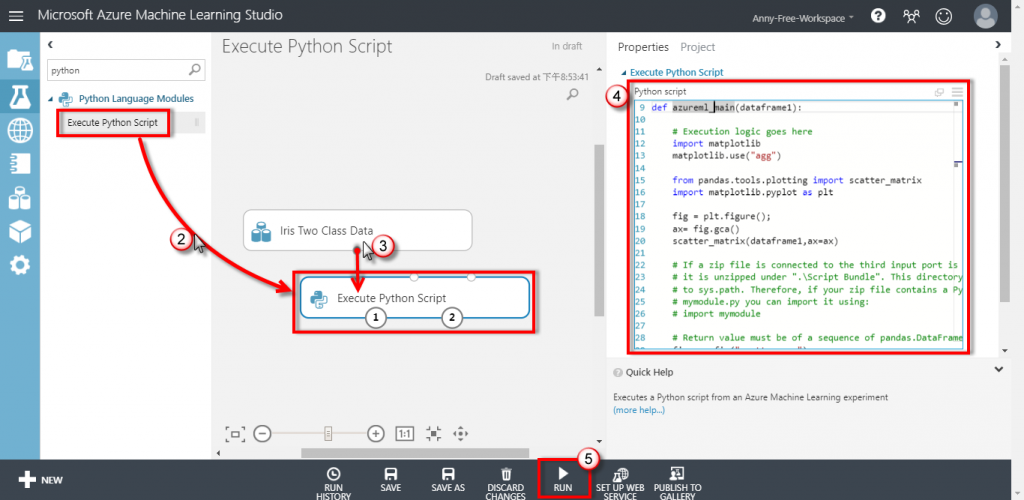Toggle the pan mode arrows icon

click(x=461, y=433)
